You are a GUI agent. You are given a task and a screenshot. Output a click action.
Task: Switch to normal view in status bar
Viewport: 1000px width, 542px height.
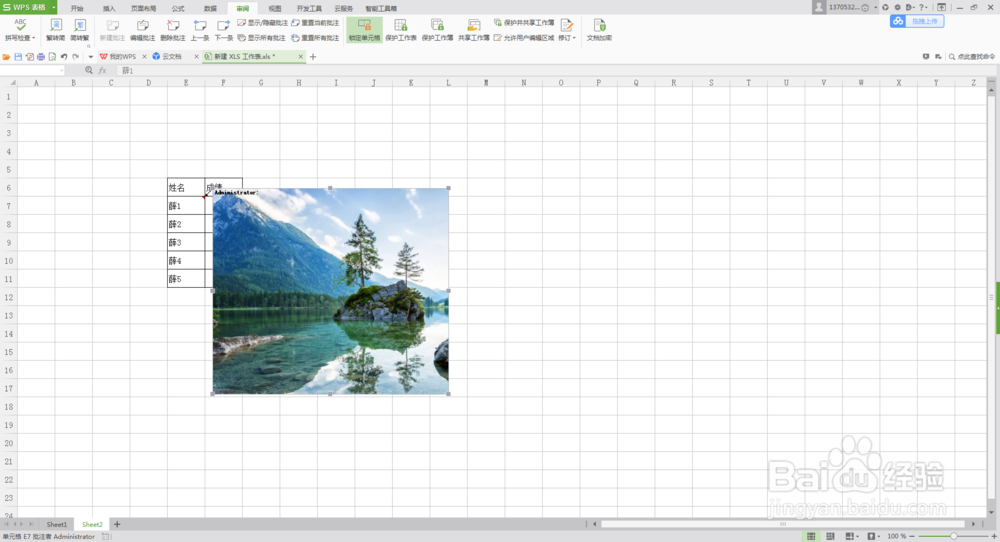coord(811,536)
